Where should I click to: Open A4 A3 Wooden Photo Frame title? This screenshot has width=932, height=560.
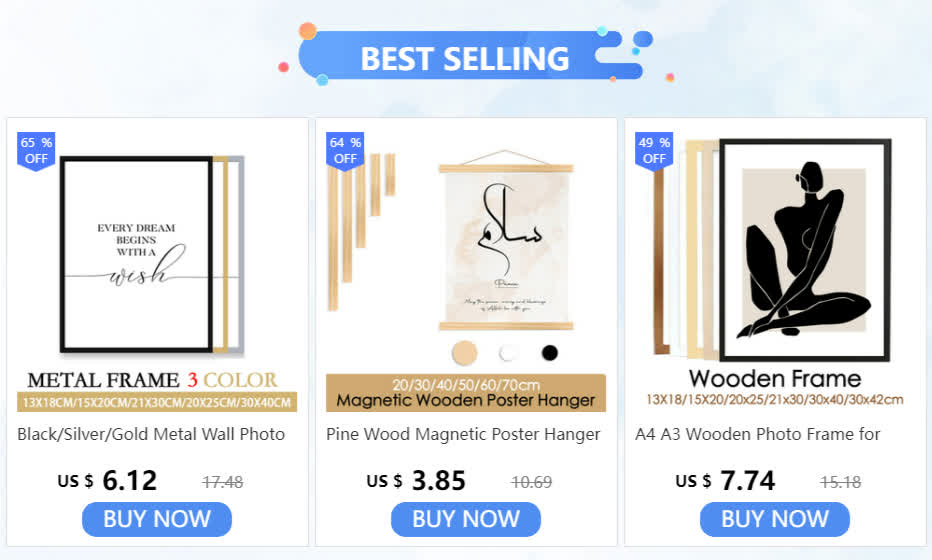pos(757,435)
